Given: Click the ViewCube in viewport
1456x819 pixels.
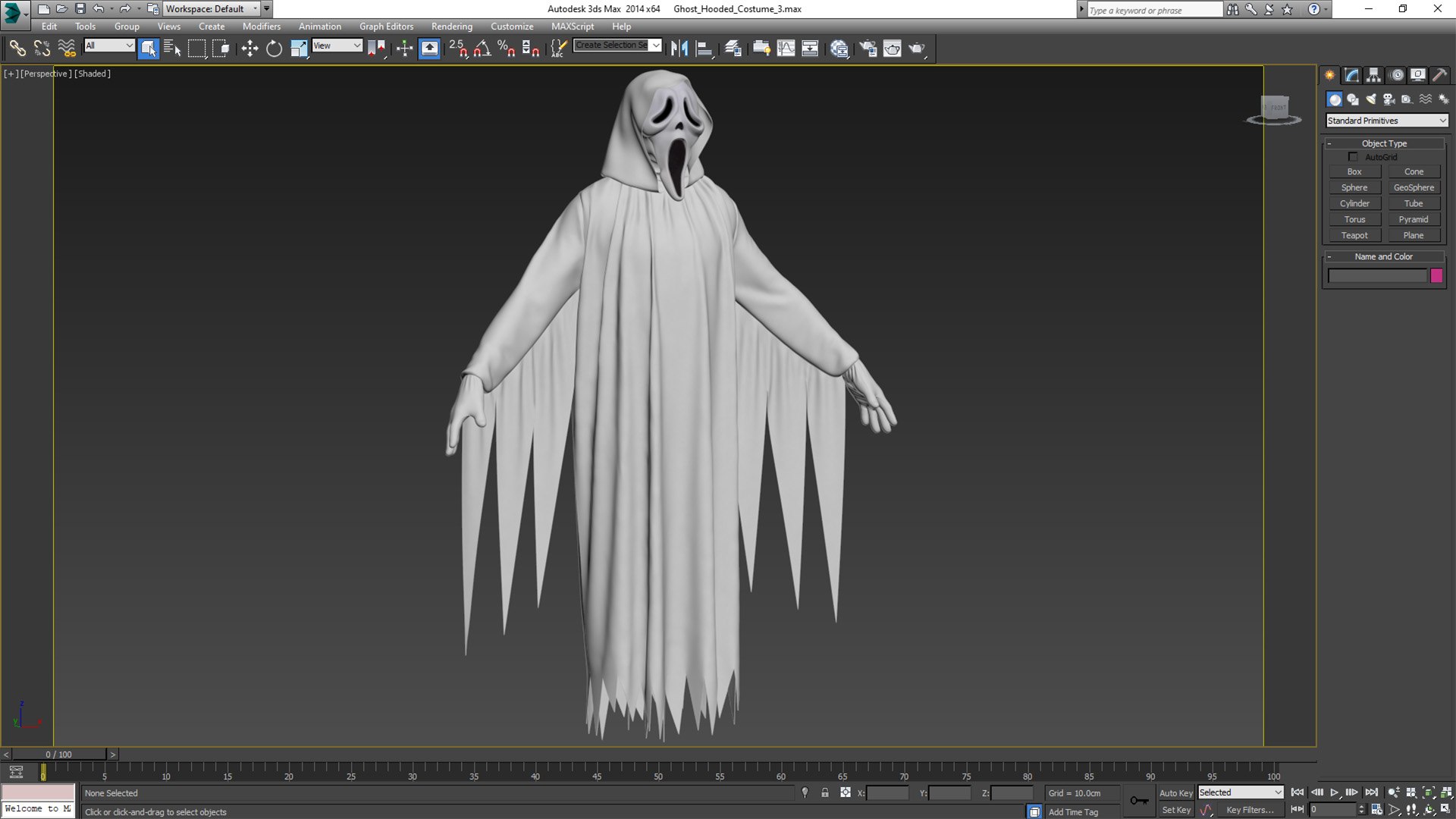Looking at the screenshot, I should coord(1274,109).
